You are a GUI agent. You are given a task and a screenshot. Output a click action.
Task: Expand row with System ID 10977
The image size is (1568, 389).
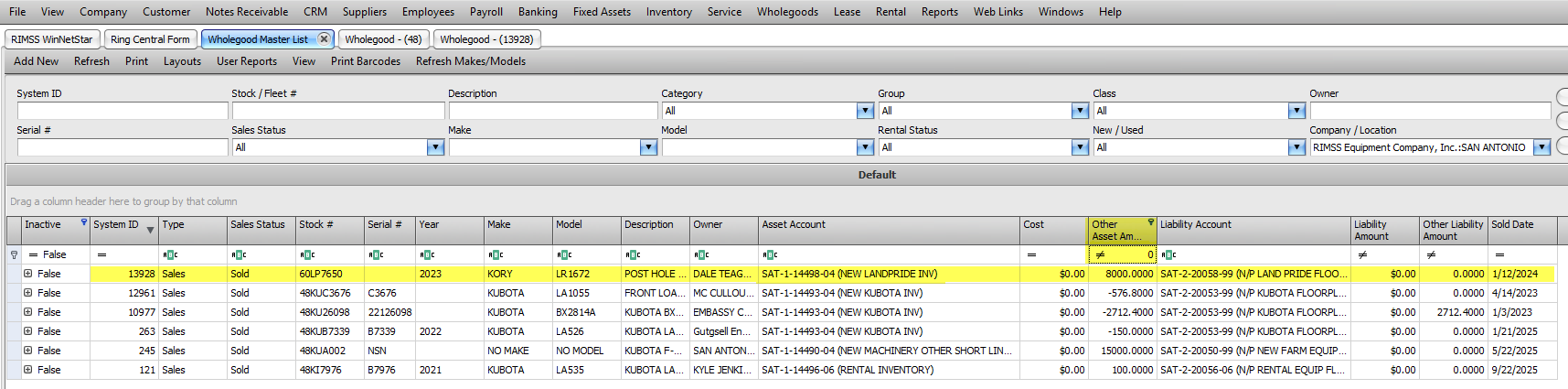(28, 312)
